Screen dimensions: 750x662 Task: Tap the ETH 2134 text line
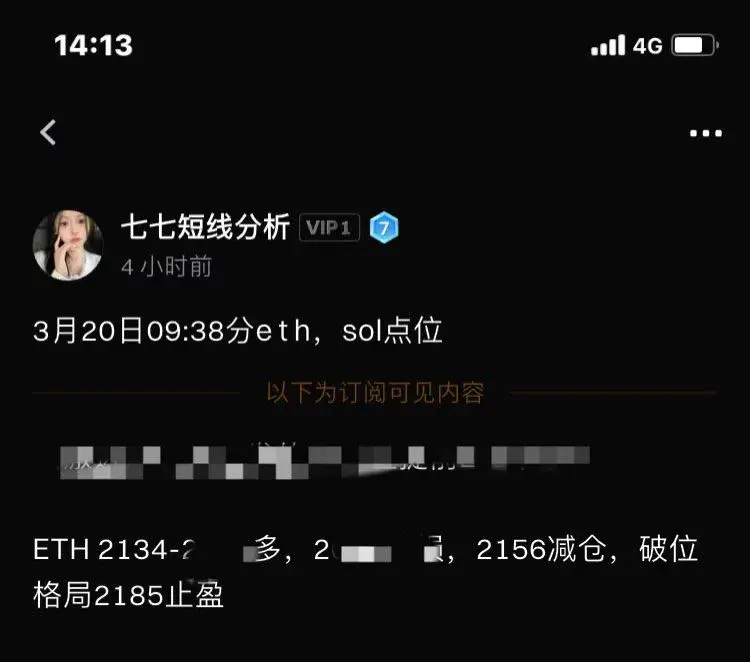(365, 549)
